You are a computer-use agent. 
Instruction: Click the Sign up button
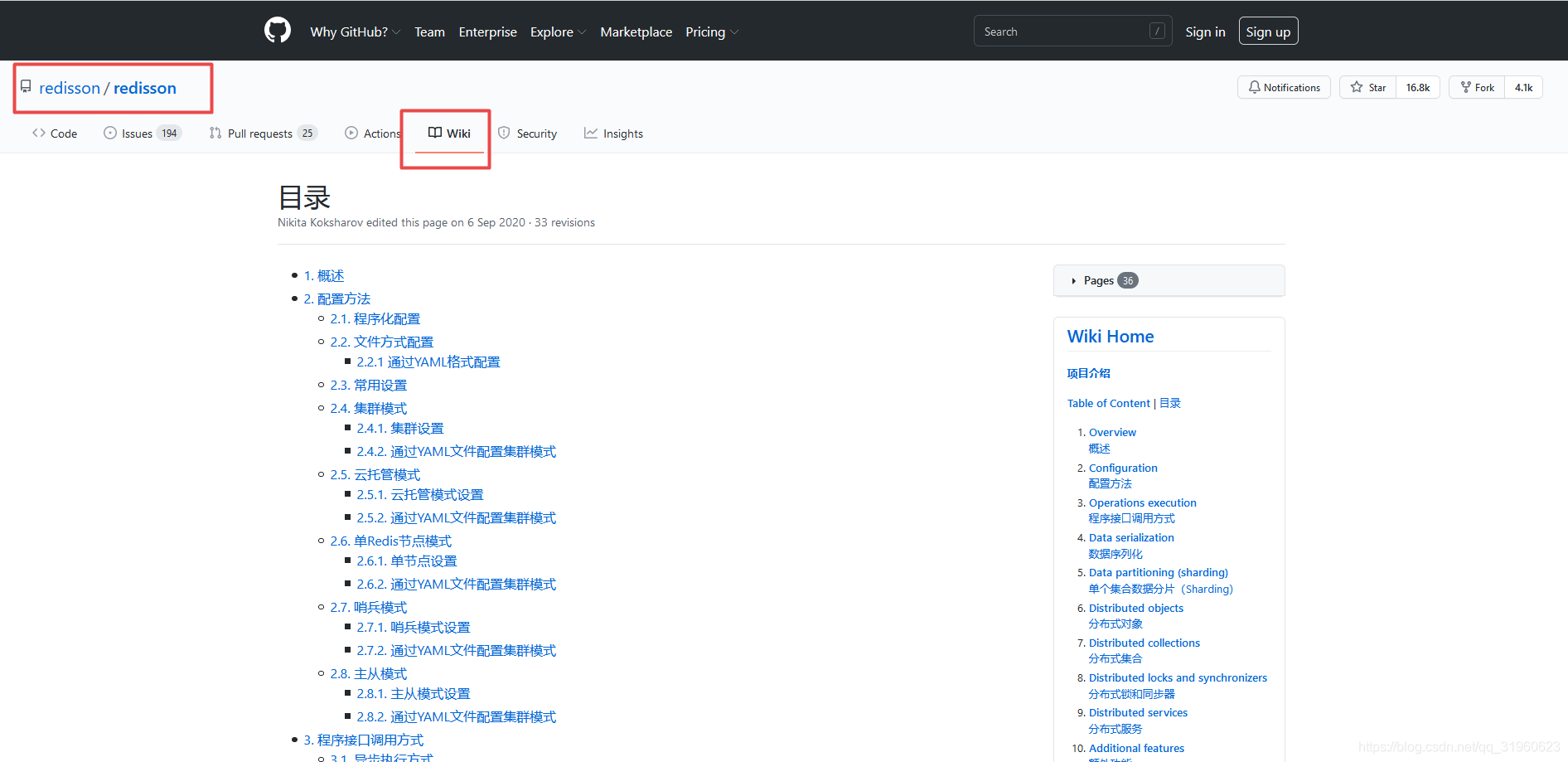[1268, 32]
